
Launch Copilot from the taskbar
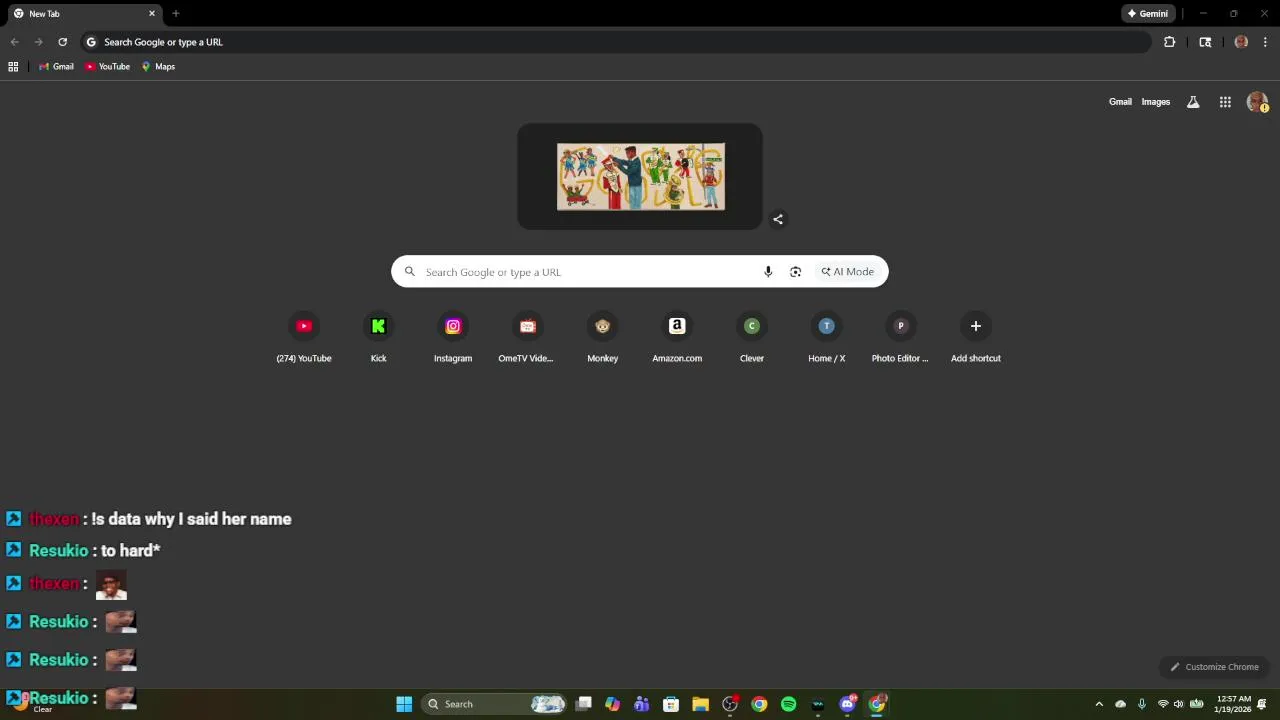pos(613,704)
